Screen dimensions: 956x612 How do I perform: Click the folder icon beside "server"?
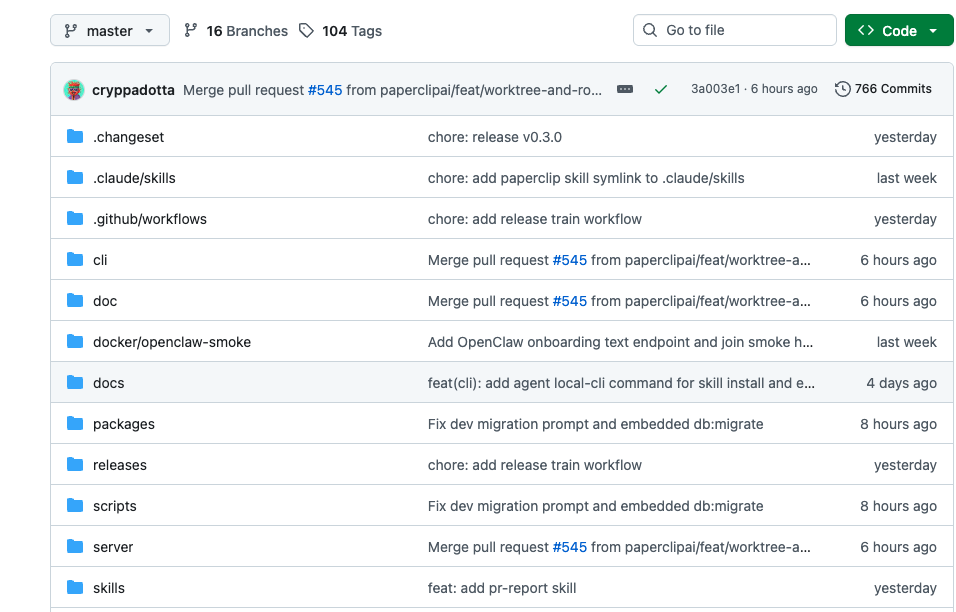pos(75,546)
